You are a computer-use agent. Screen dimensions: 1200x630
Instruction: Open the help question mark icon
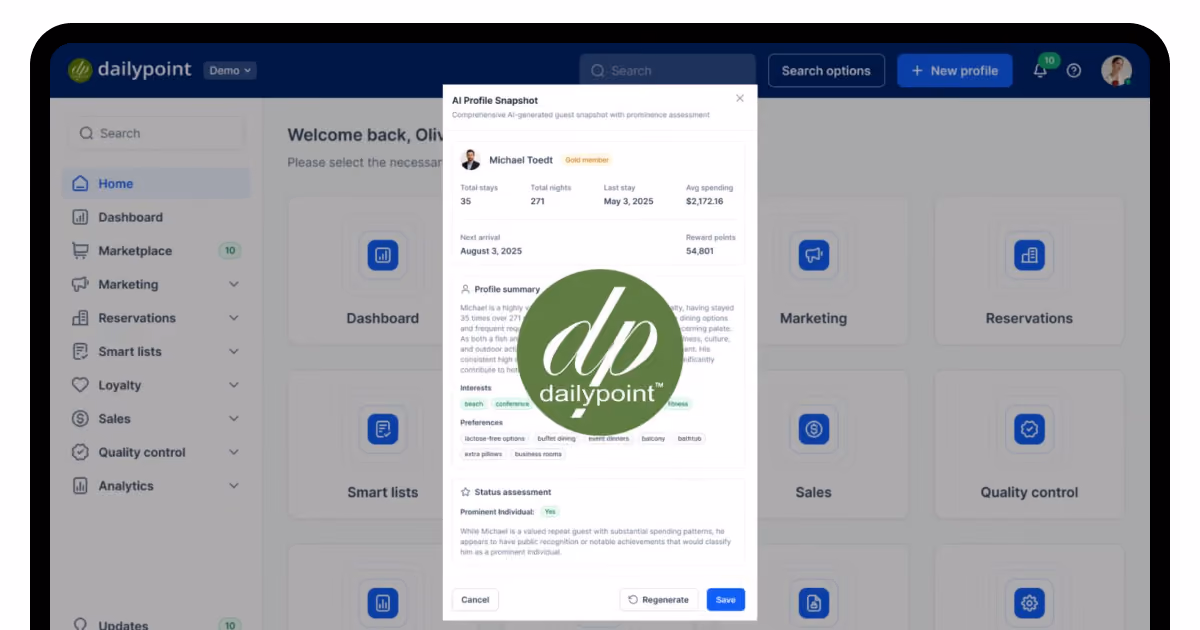click(1074, 71)
